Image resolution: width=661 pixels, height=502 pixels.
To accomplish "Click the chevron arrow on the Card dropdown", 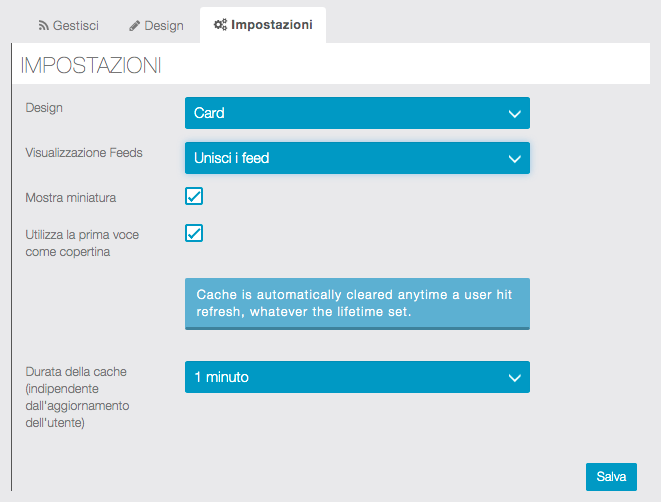I will point(515,114).
